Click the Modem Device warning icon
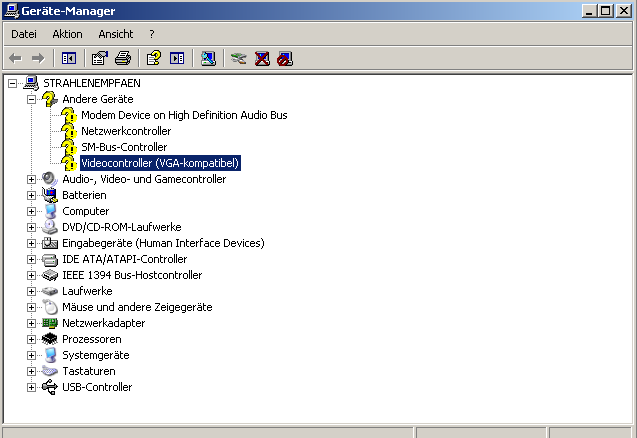This screenshot has width=637, height=438. pyautogui.click(x=69, y=115)
